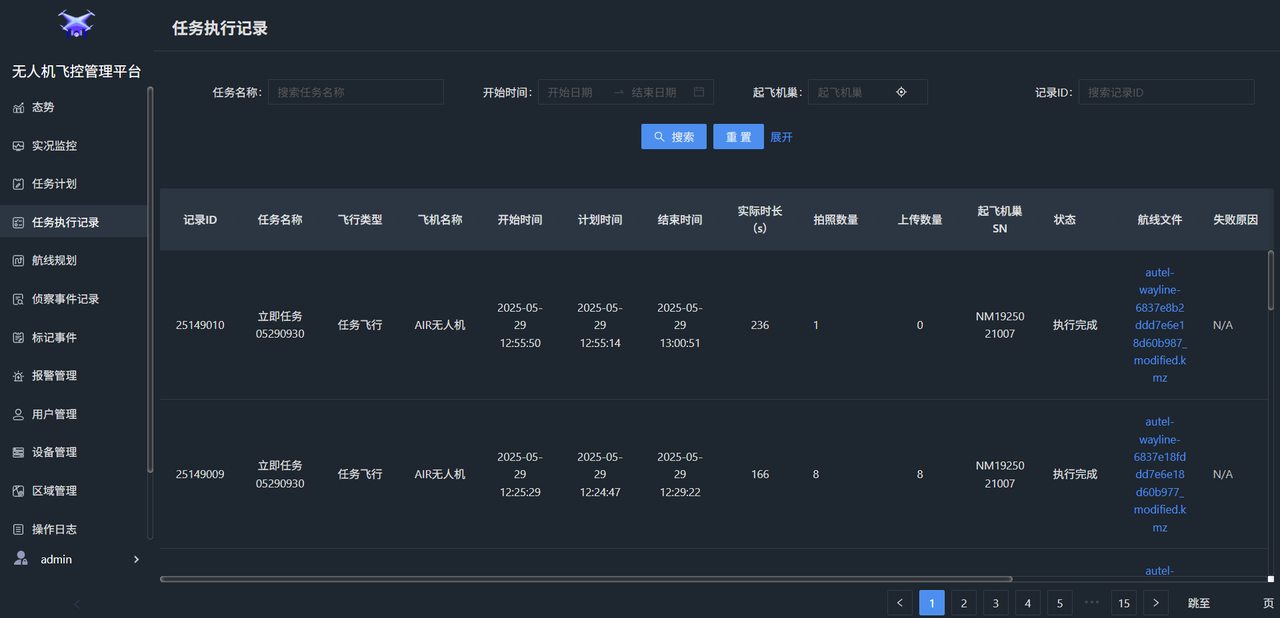Click the 起飞机巢SN column header
The width and height of the screenshot is (1280, 618).
point(1000,219)
